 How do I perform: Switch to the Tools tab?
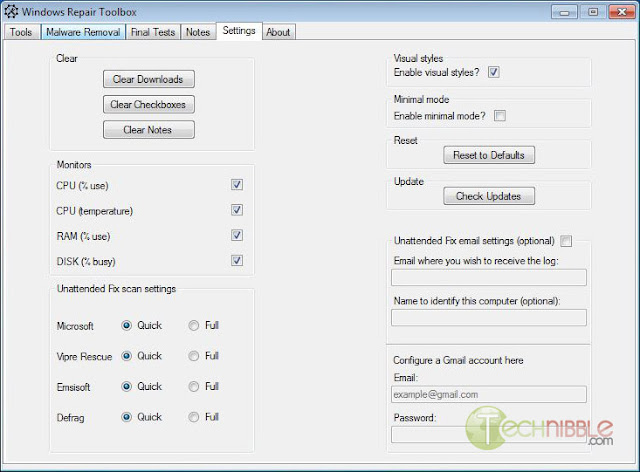(x=21, y=32)
